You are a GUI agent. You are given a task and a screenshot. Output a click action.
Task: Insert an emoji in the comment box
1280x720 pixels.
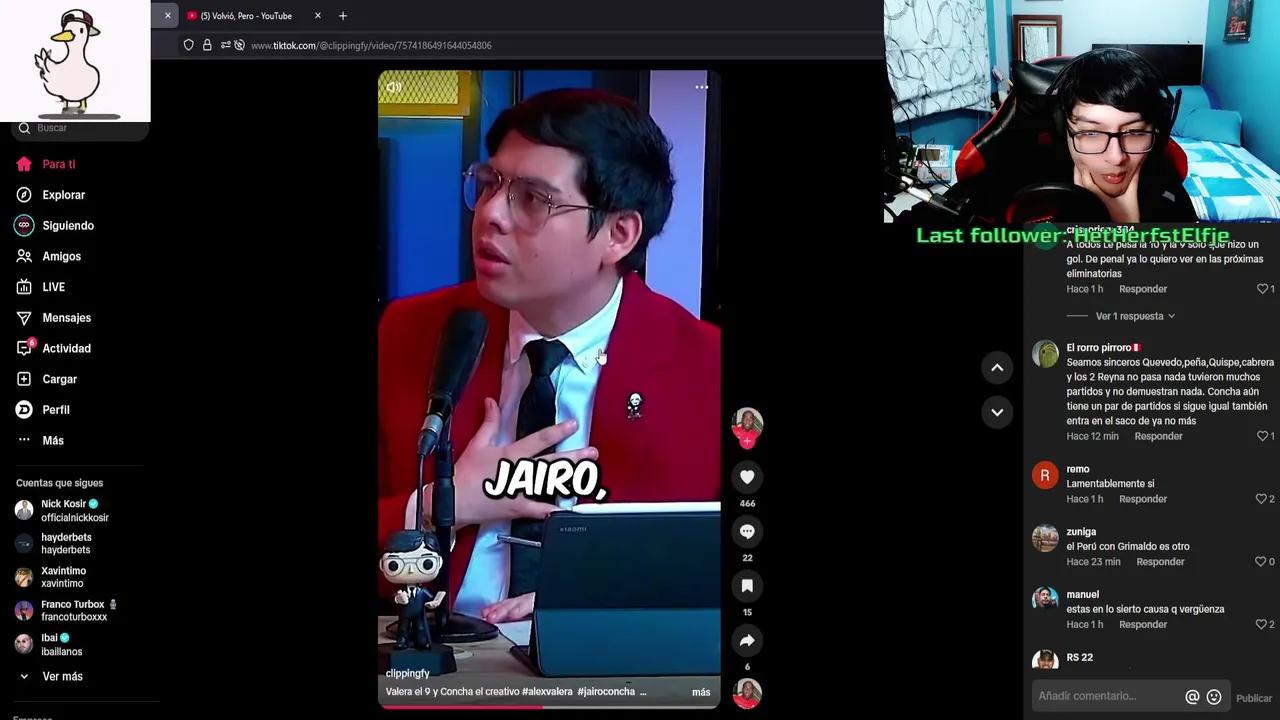pos(1213,696)
